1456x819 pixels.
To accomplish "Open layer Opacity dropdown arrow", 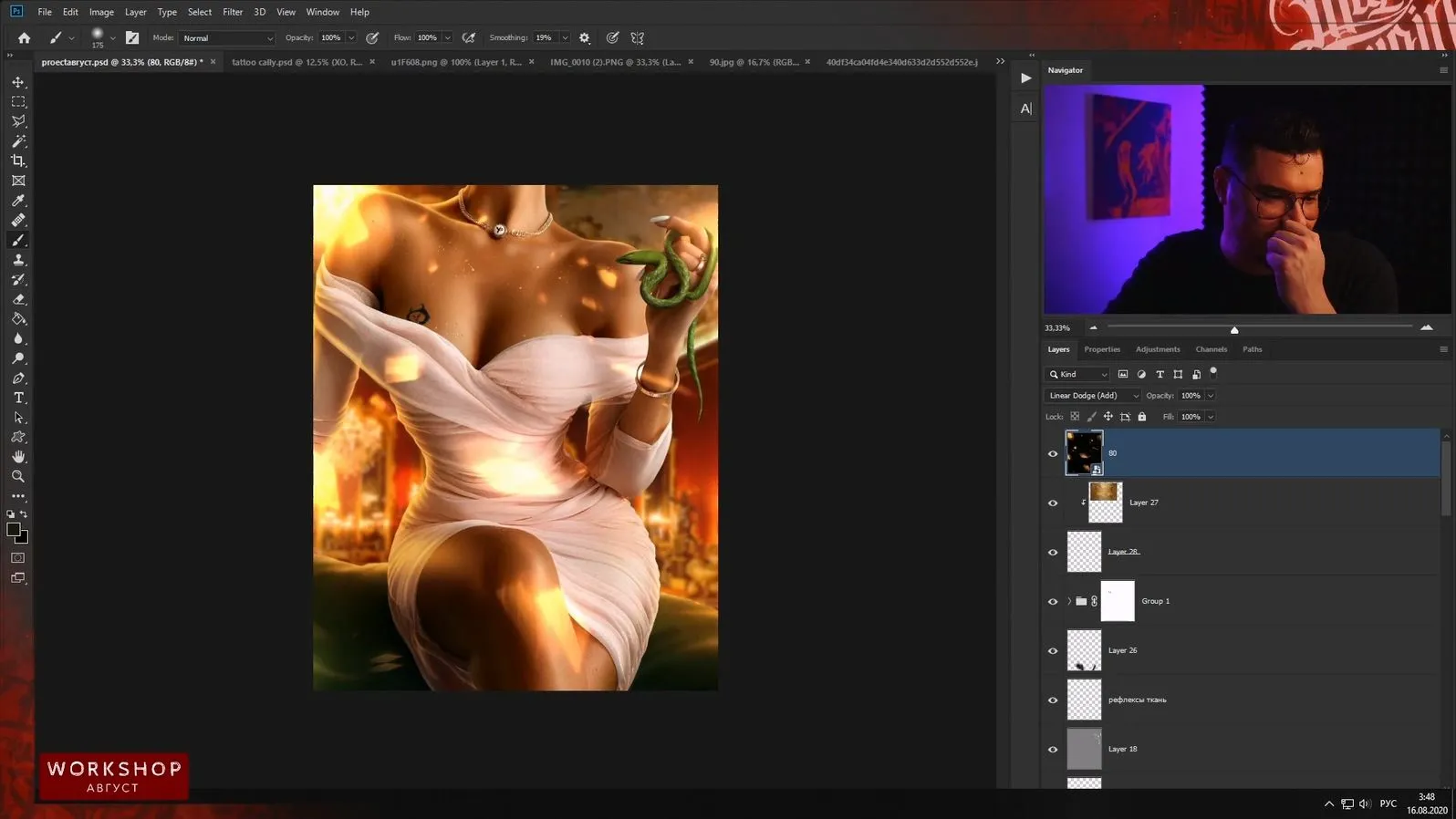I will pyautogui.click(x=1211, y=396).
